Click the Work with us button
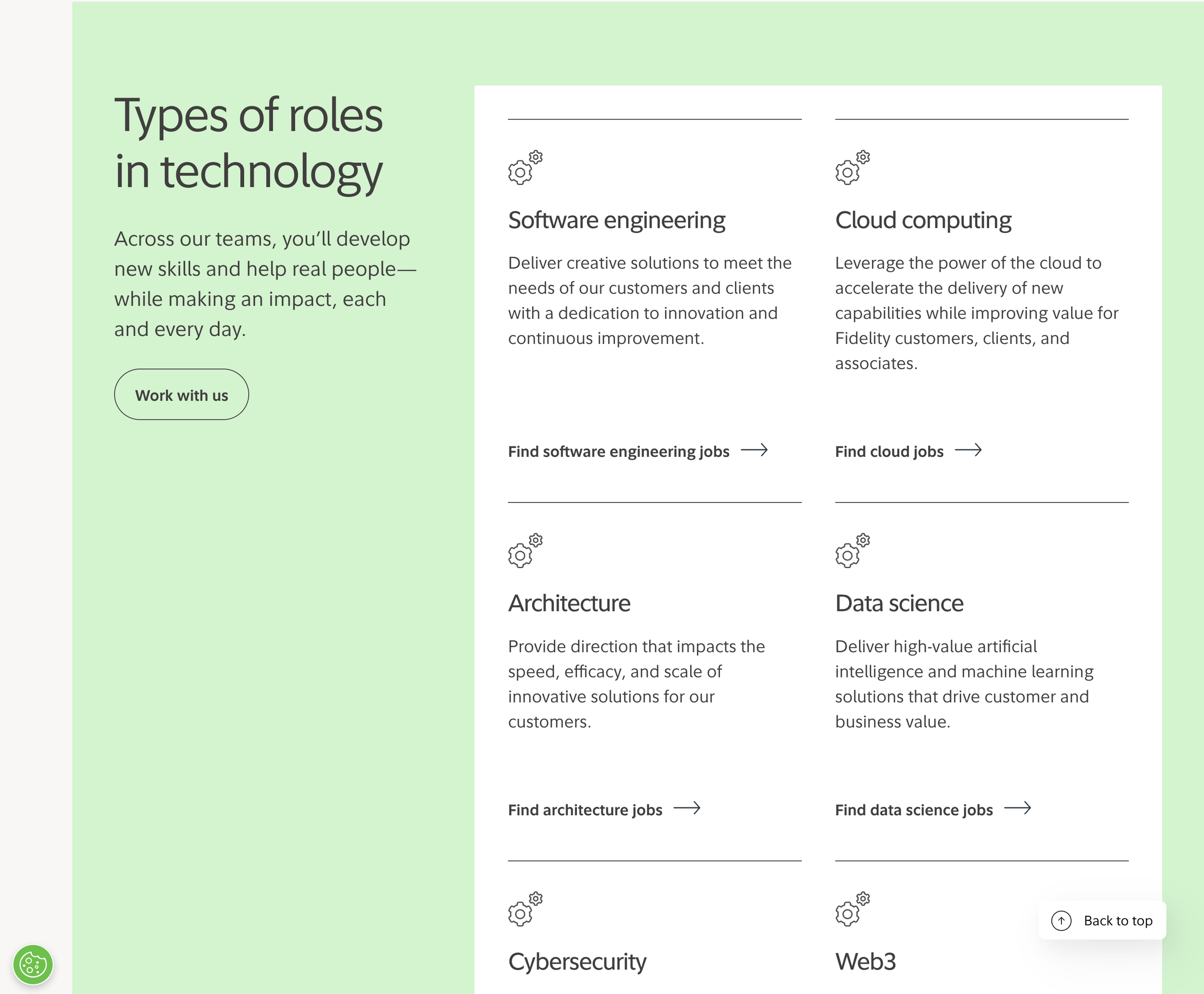Screen dimensions: 1204x994 coord(182,395)
